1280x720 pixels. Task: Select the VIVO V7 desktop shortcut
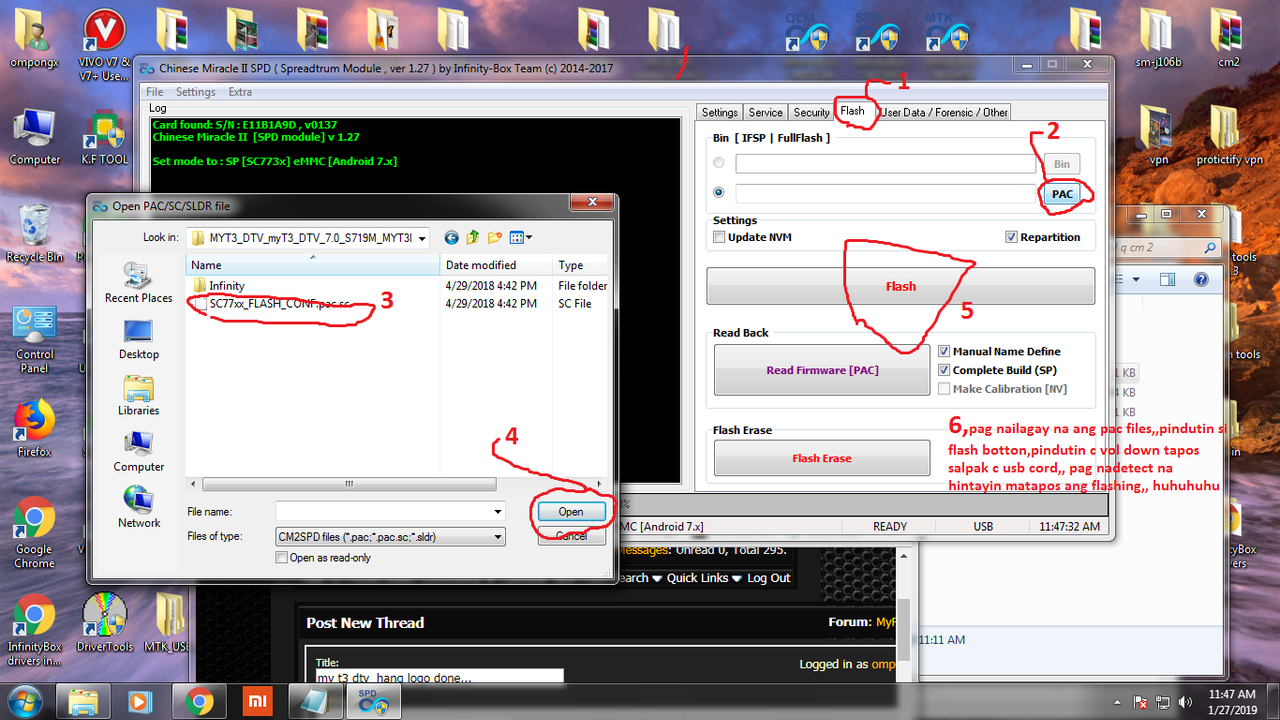[102, 45]
